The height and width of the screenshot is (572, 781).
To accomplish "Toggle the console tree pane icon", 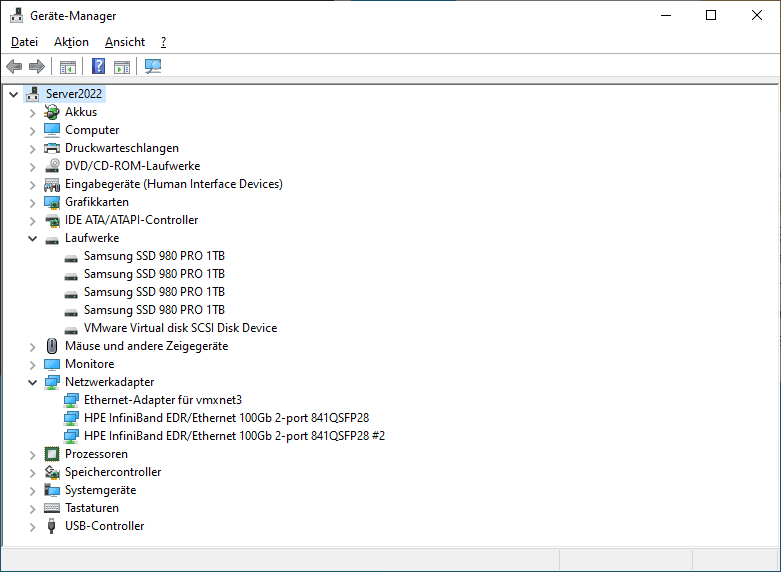I will click(x=68, y=66).
